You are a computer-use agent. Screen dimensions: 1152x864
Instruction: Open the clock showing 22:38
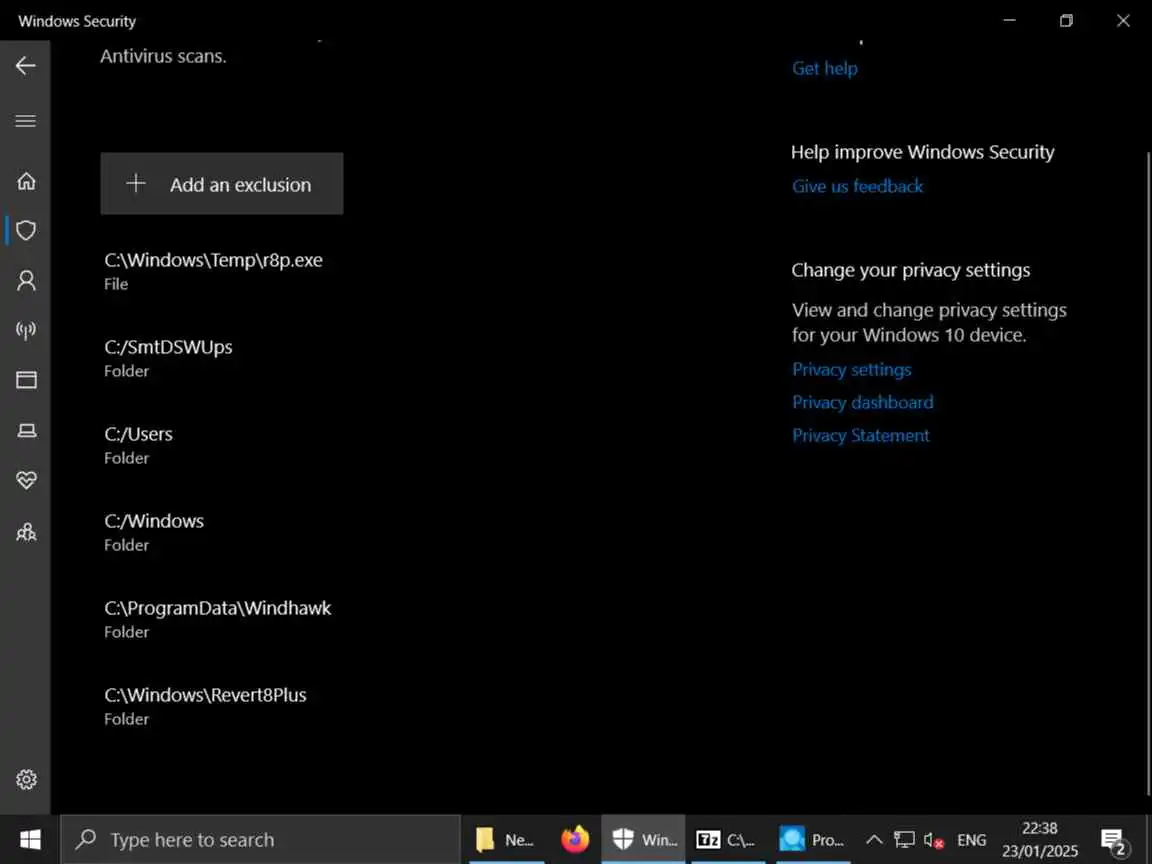1040,839
